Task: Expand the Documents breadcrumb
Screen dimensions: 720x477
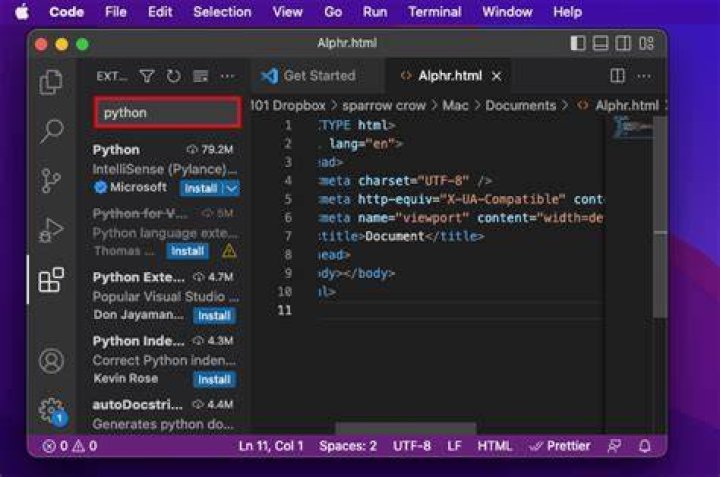Action: (x=521, y=106)
